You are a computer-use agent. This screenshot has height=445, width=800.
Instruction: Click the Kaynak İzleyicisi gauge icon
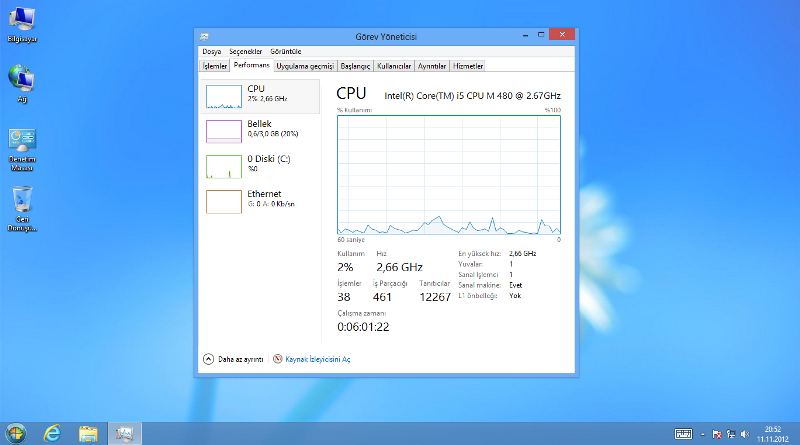[x=278, y=359]
